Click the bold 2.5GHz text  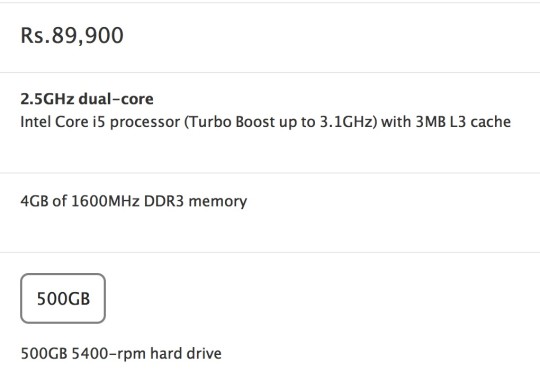coord(47,99)
